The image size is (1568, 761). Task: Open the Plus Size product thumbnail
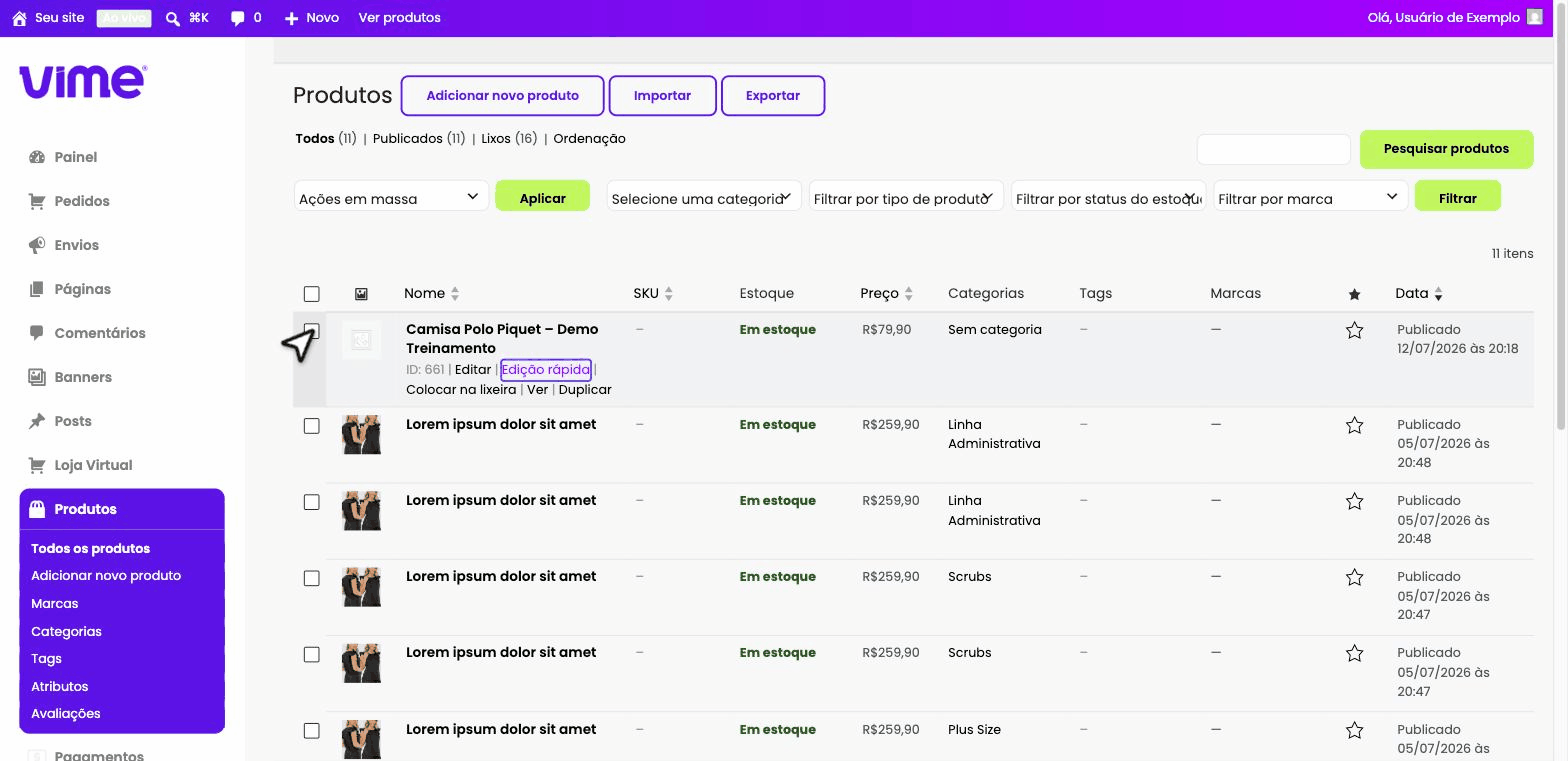(361, 740)
